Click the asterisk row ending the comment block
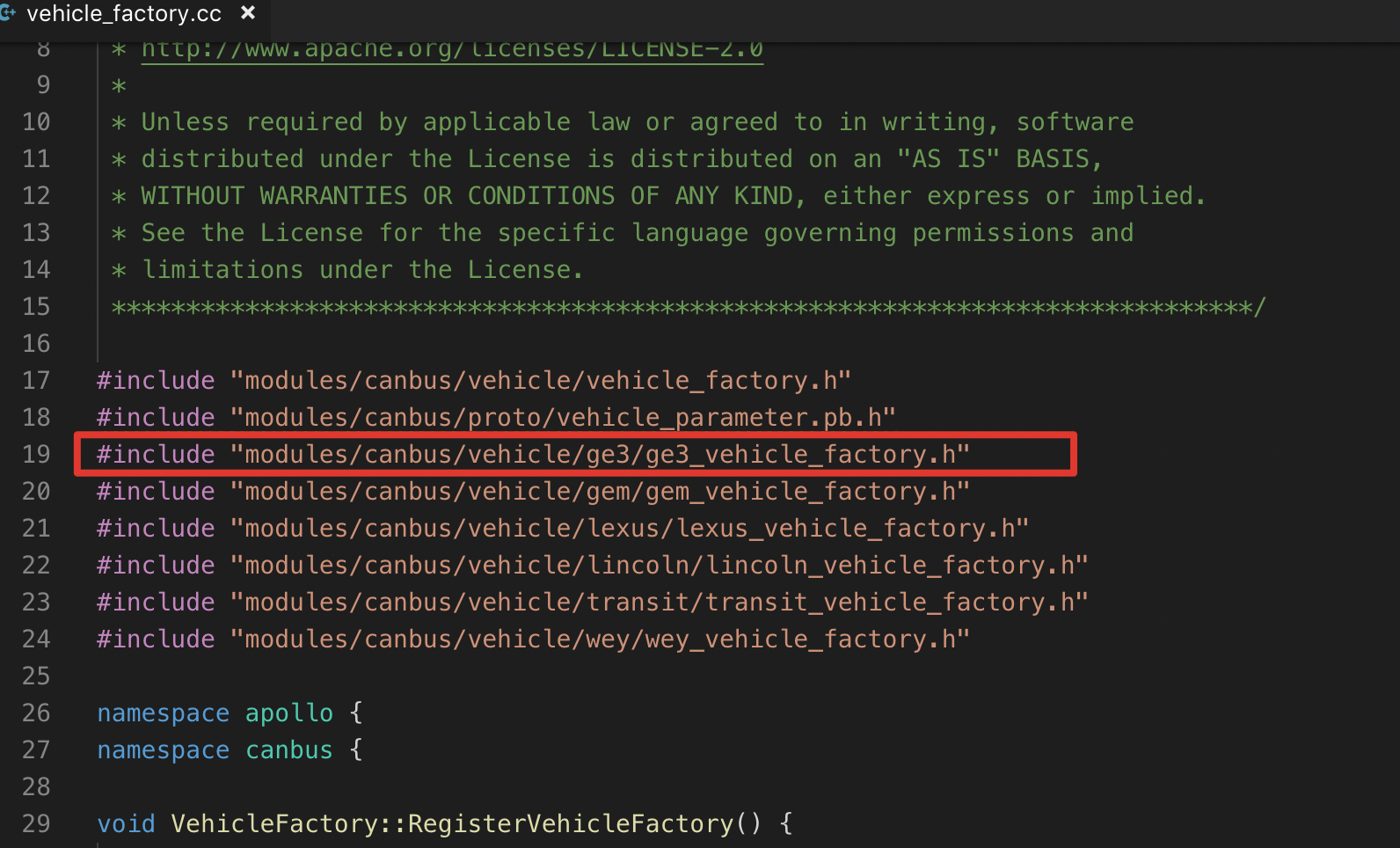1400x848 pixels. (688, 307)
